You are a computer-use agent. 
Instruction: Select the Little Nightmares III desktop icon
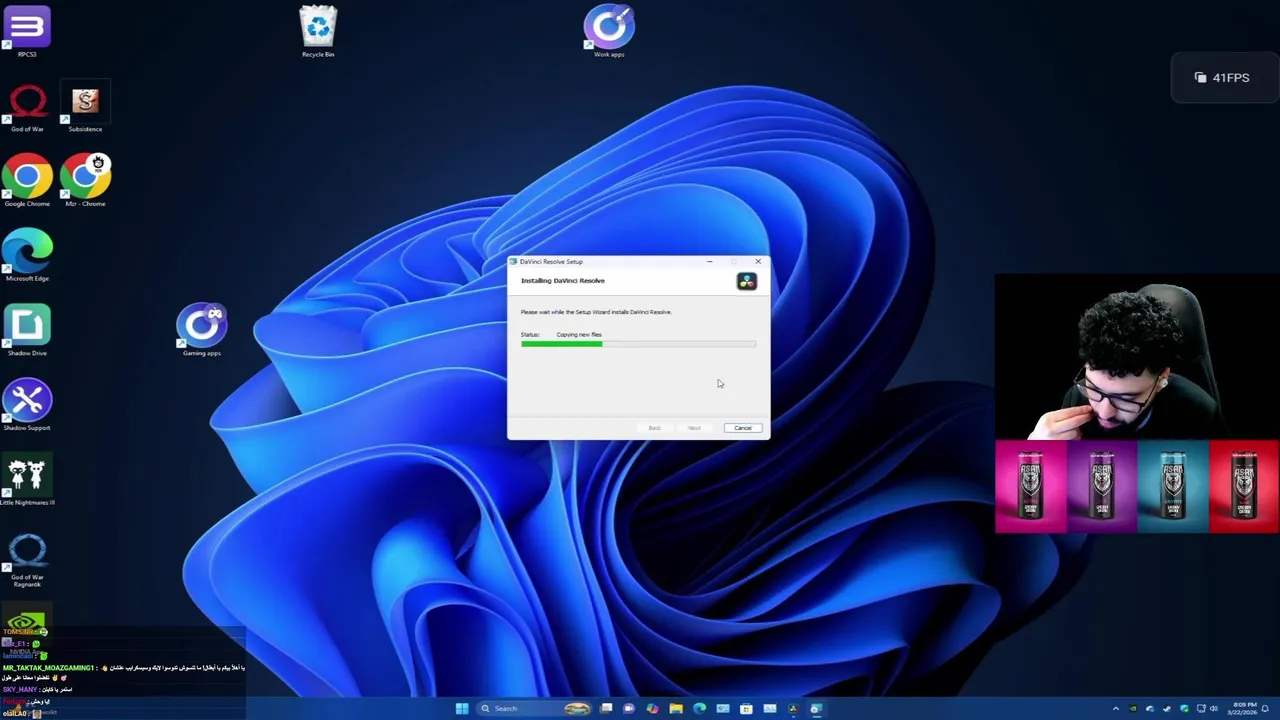tap(27, 480)
